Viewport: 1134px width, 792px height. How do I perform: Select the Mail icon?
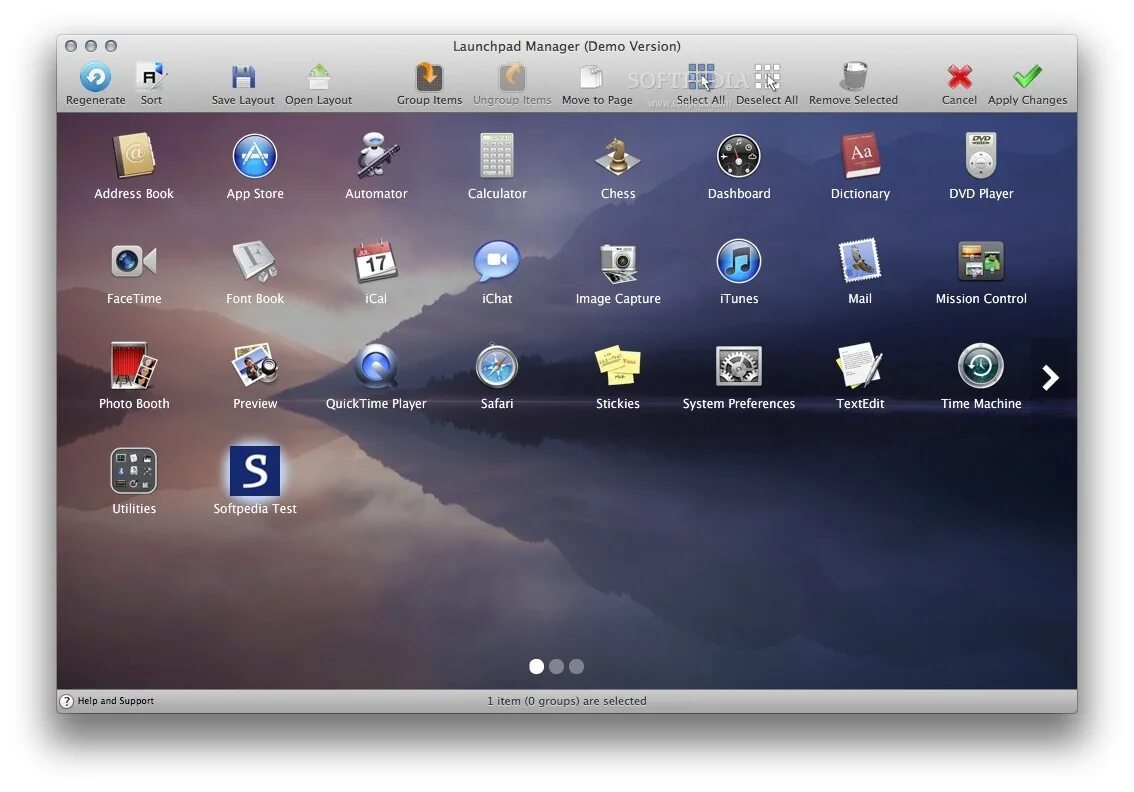pos(860,260)
